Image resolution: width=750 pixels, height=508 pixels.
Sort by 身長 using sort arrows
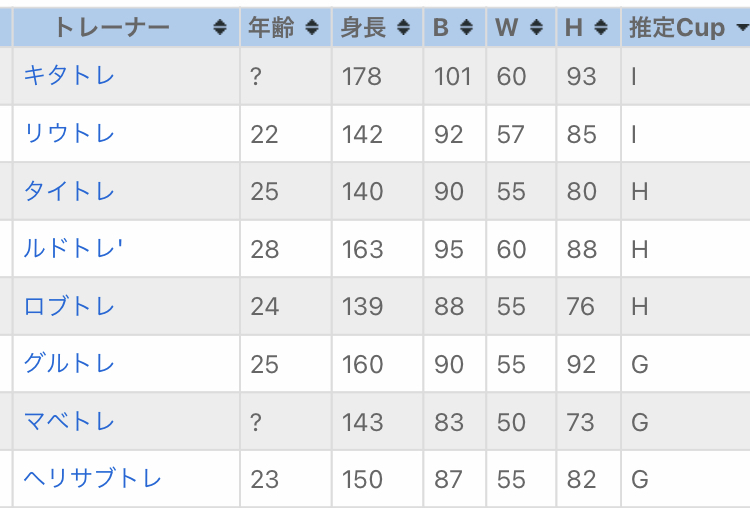pyautogui.click(x=403, y=28)
